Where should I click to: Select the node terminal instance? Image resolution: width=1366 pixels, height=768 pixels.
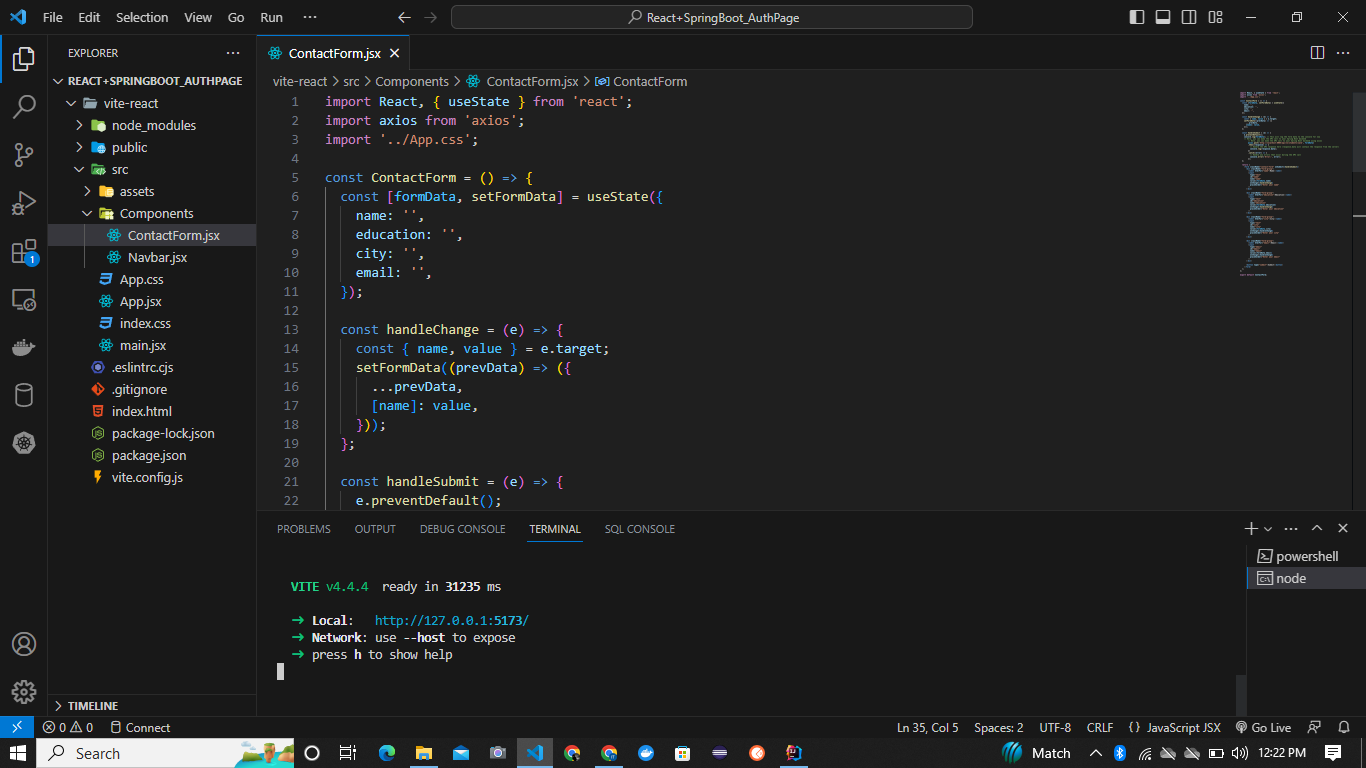pos(1306,578)
